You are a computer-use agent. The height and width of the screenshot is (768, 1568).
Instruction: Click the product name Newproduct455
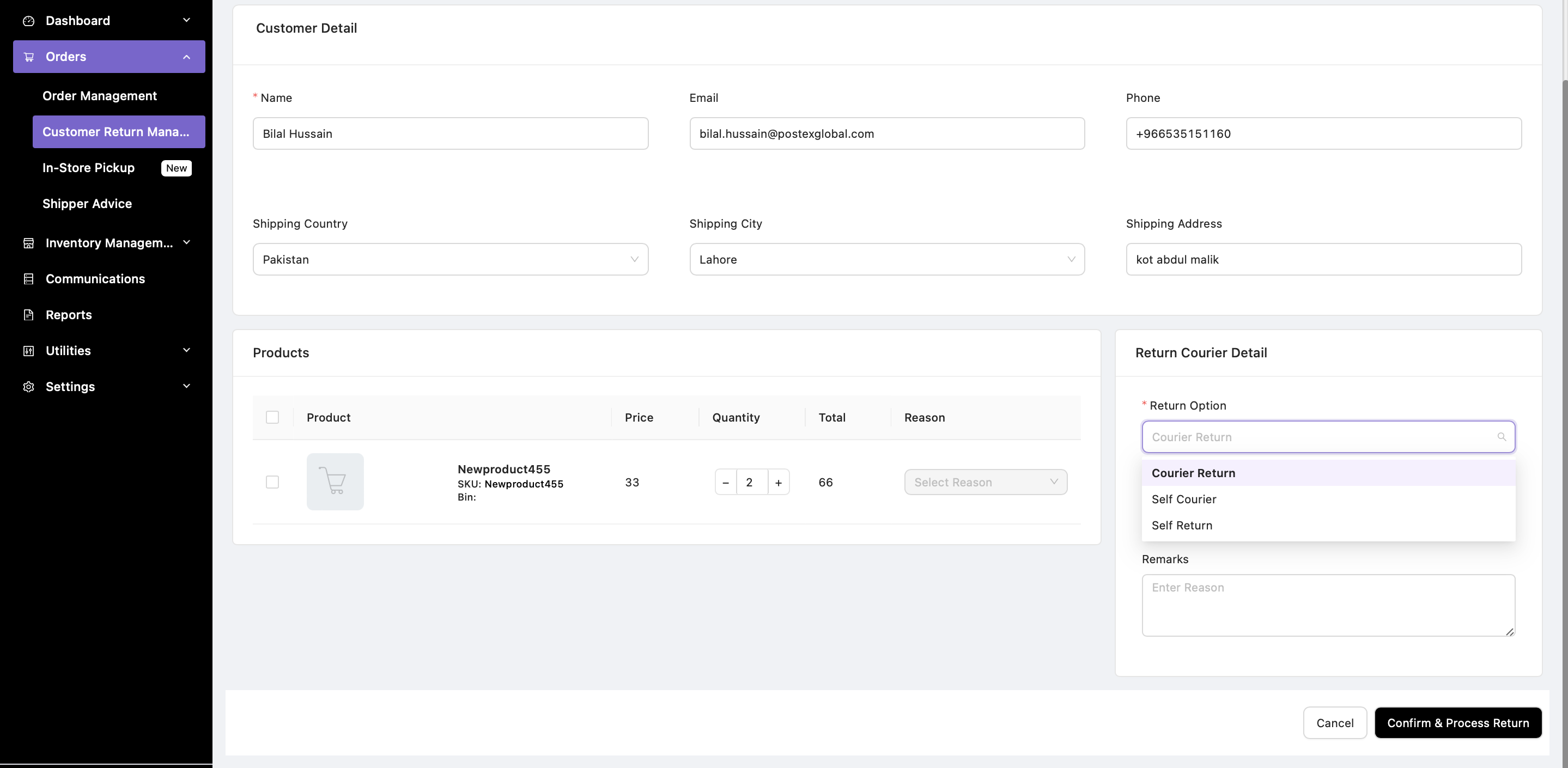(504, 469)
